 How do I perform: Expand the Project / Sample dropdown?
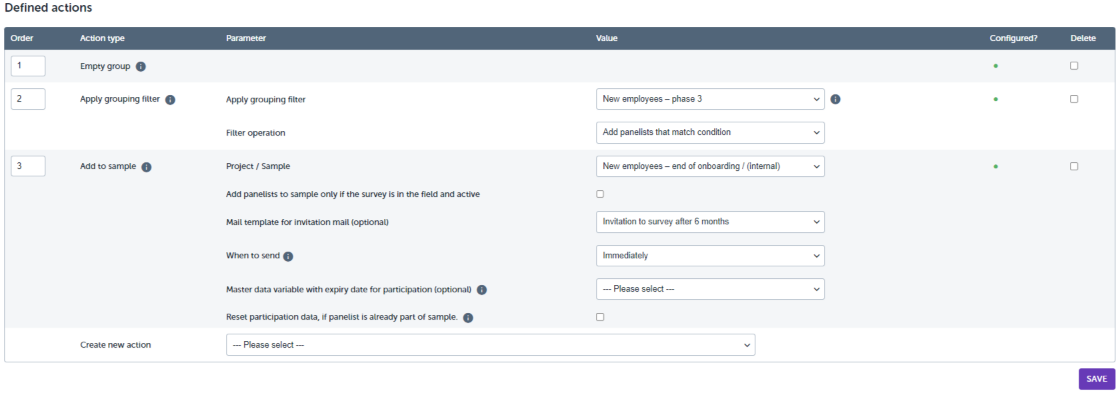710,166
